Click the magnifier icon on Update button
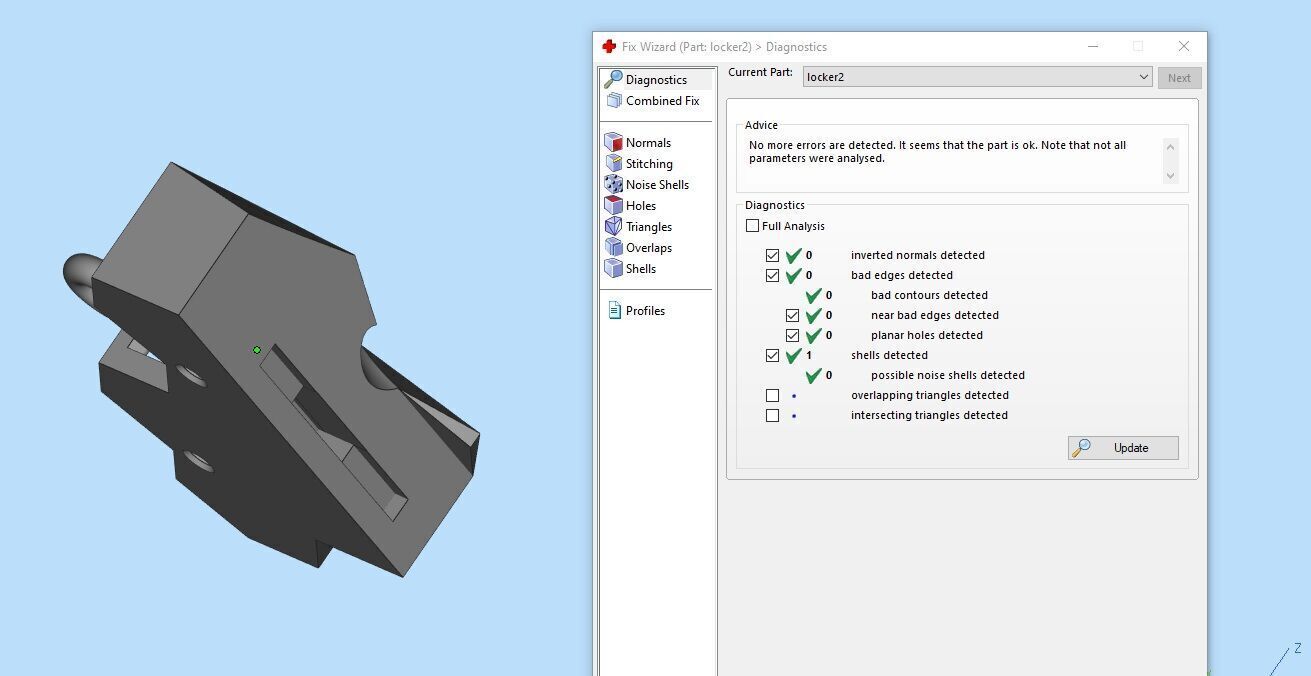This screenshot has width=1311, height=676. point(1081,448)
